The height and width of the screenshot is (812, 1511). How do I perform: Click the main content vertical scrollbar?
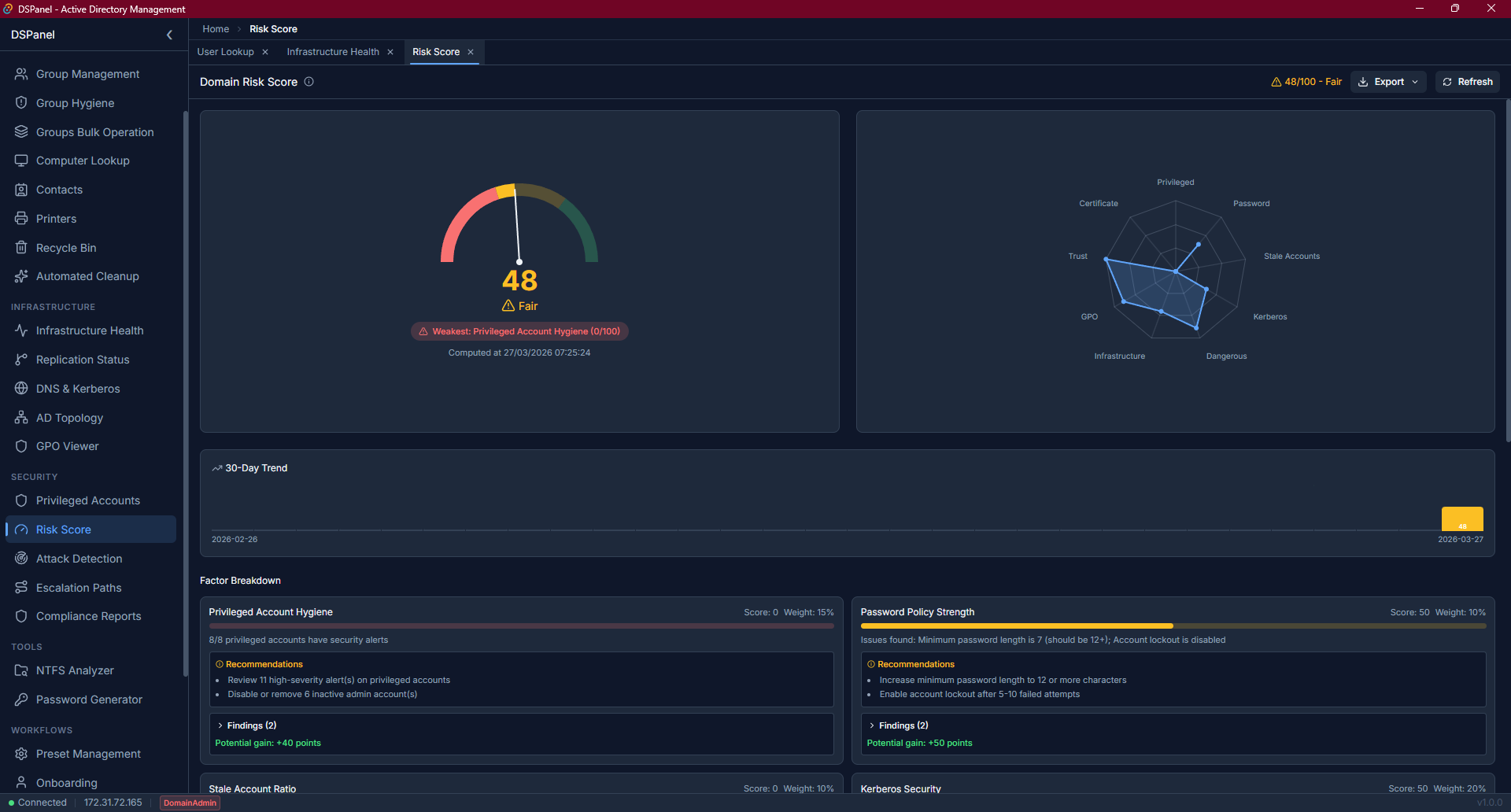pos(1507,268)
